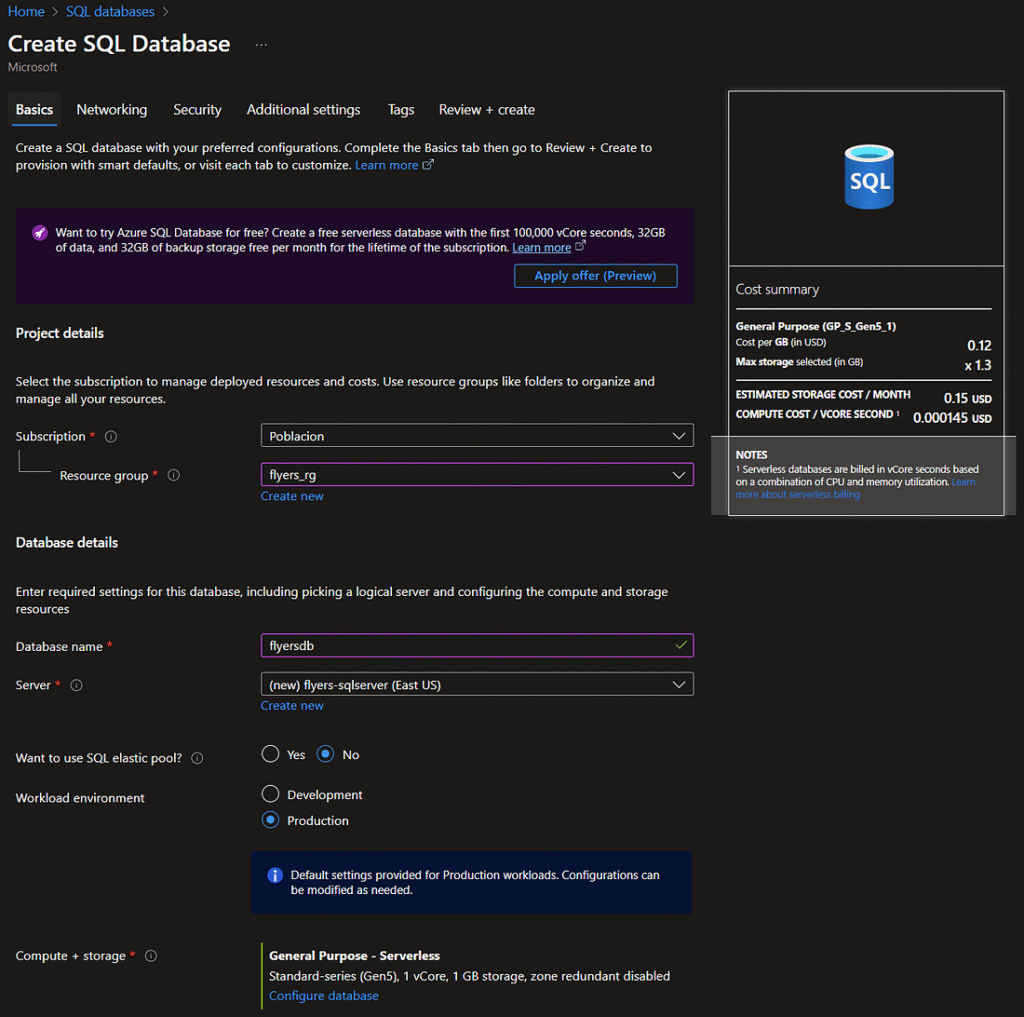The width and height of the screenshot is (1024, 1017).
Task: Switch to the Tags tab
Action: click(401, 110)
